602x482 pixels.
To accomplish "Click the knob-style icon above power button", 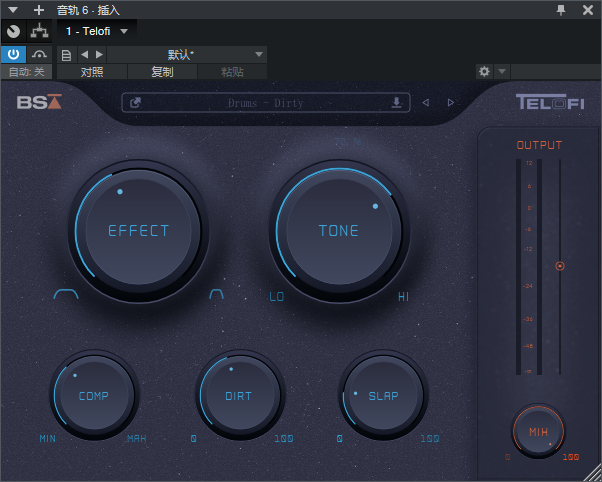I will point(13,31).
